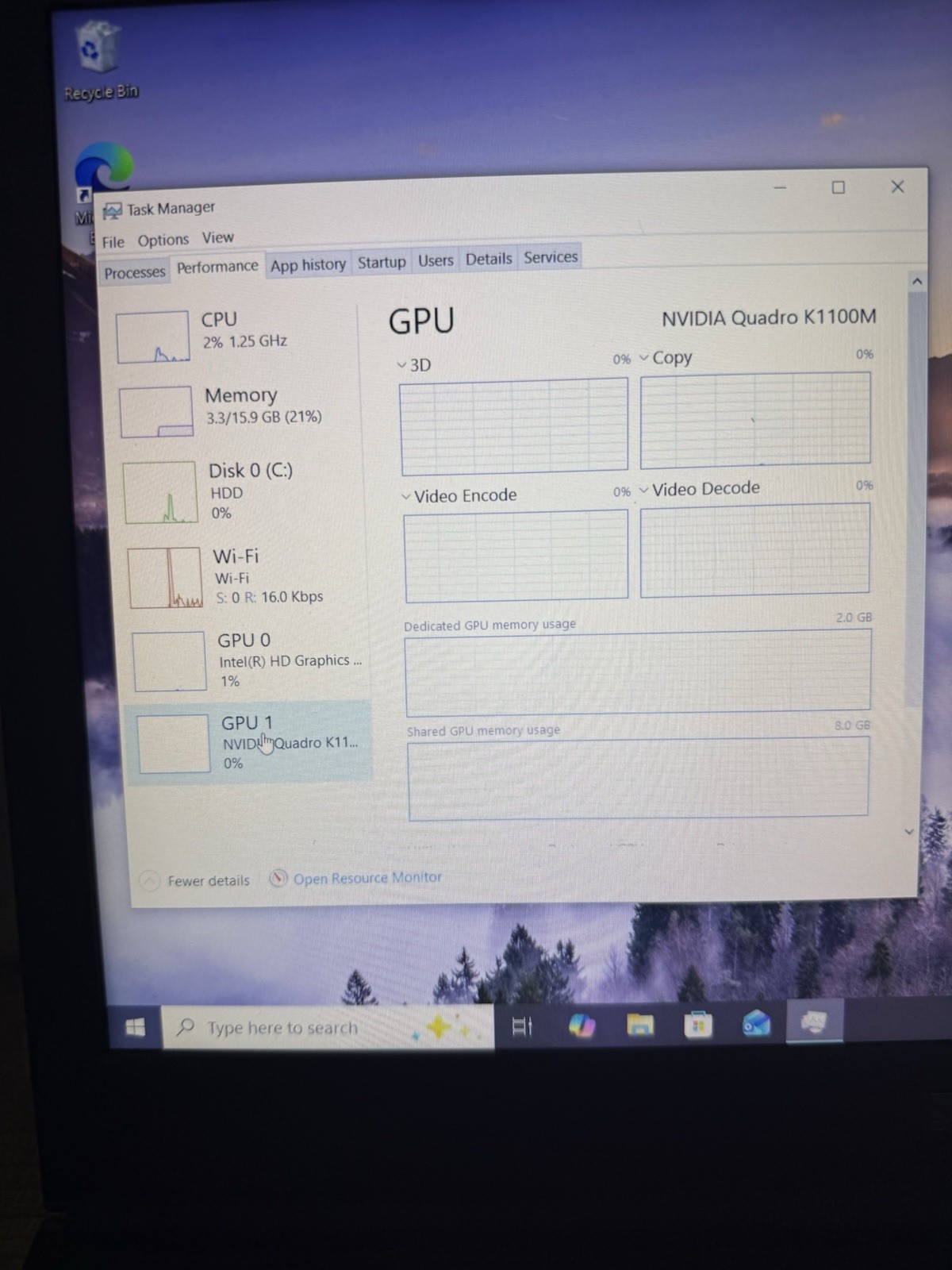Open Microsoft Store from the taskbar
The height and width of the screenshot is (1270, 952).
[x=698, y=1025]
